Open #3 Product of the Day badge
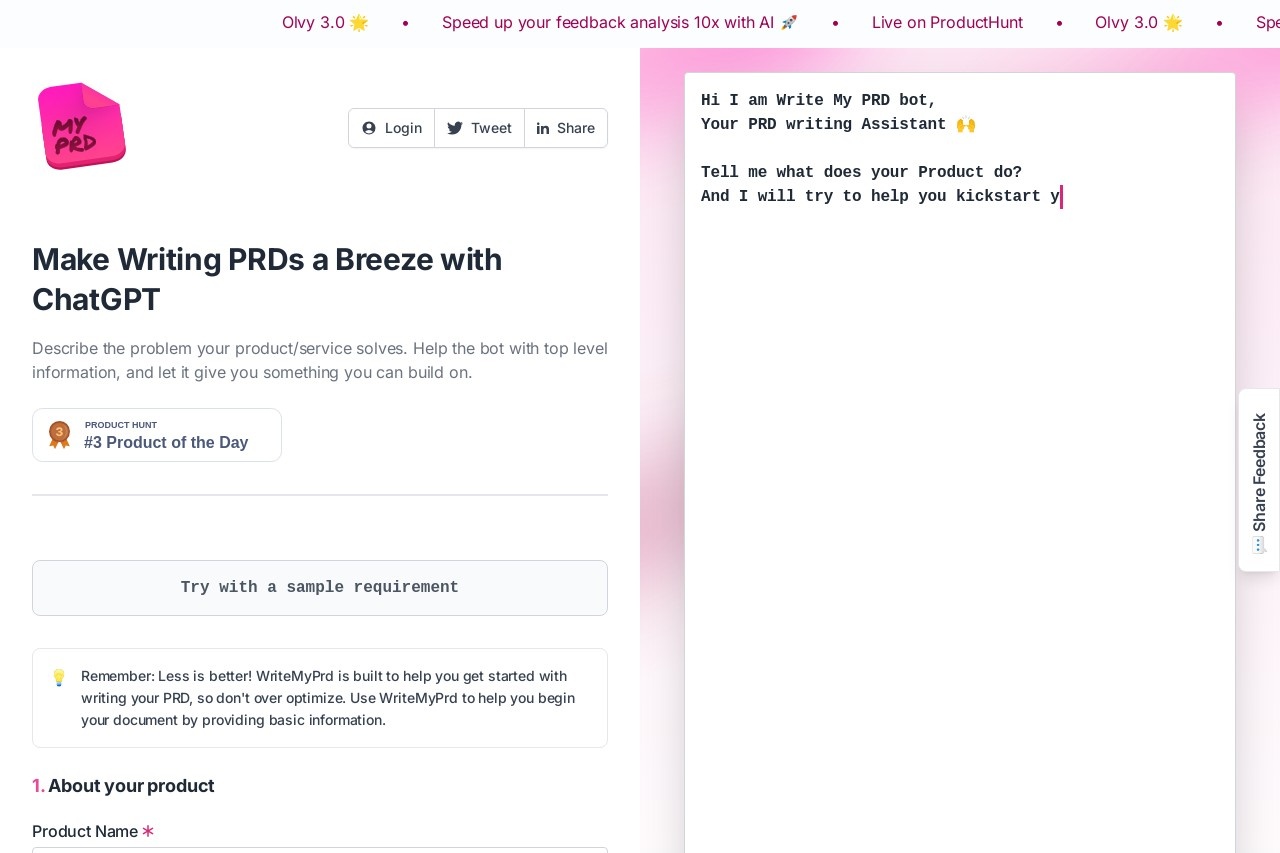The width and height of the screenshot is (1280, 853). (157, 435)
